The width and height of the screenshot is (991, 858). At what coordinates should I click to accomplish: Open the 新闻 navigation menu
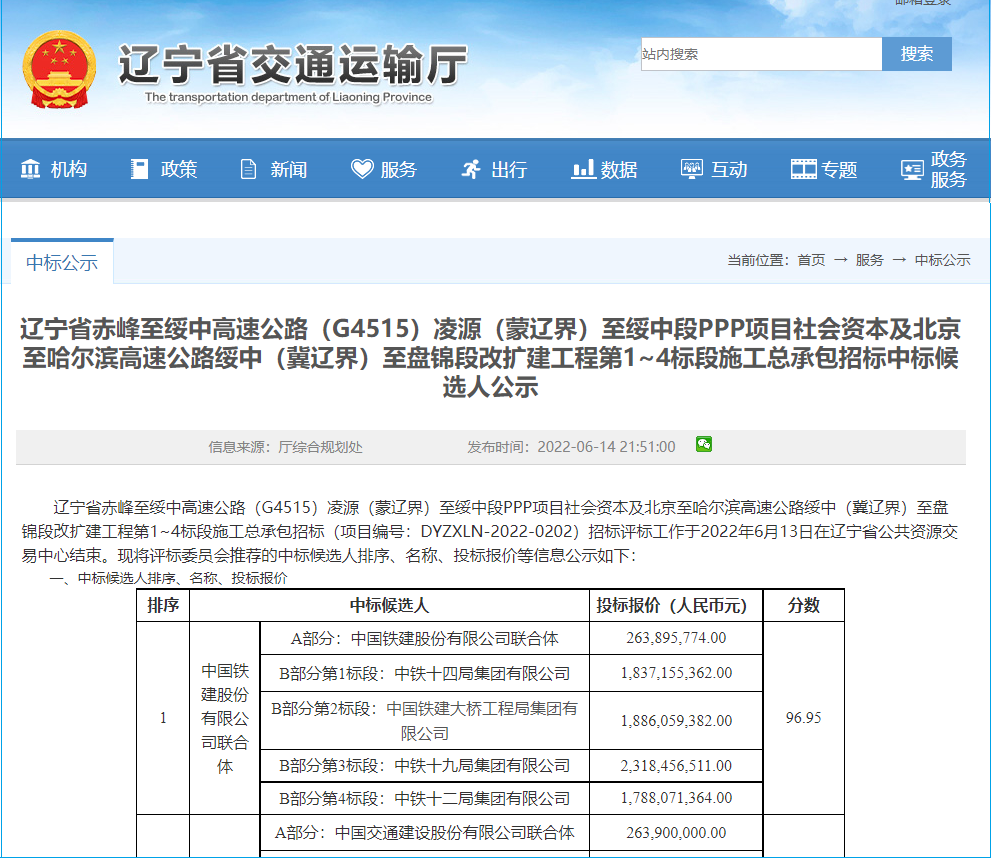pos(288,169)
